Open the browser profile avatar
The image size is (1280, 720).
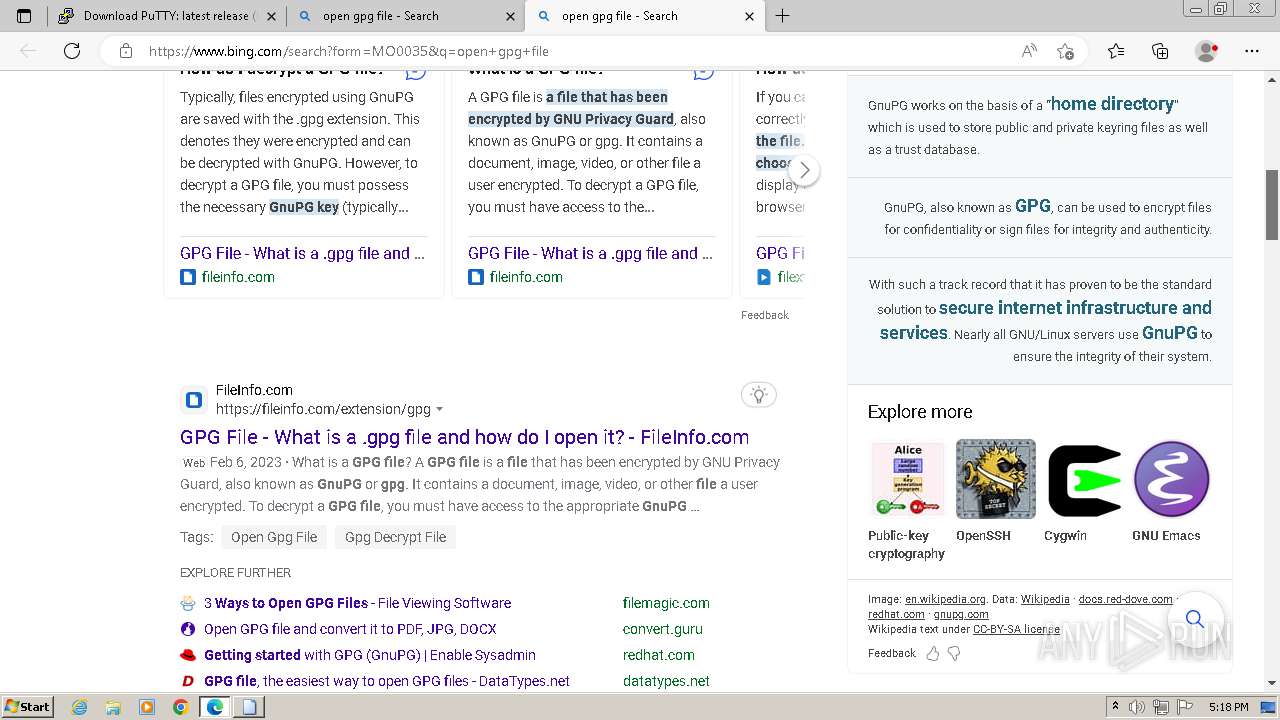coord(1207,51)
